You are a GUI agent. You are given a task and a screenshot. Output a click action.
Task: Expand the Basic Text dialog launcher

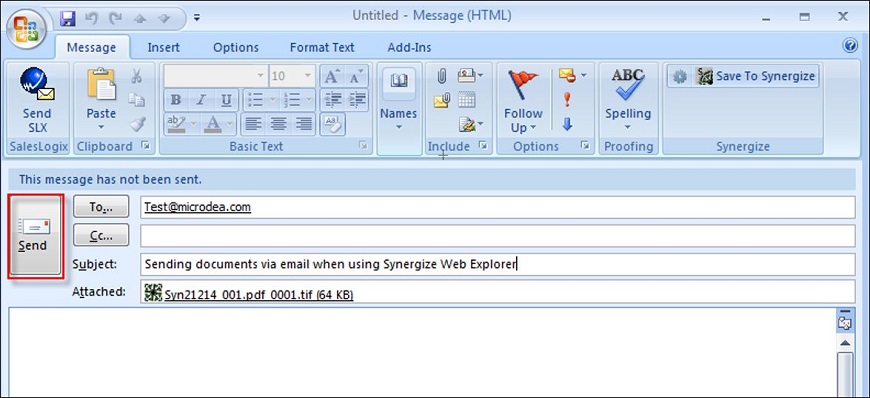(x=363, y=146)
